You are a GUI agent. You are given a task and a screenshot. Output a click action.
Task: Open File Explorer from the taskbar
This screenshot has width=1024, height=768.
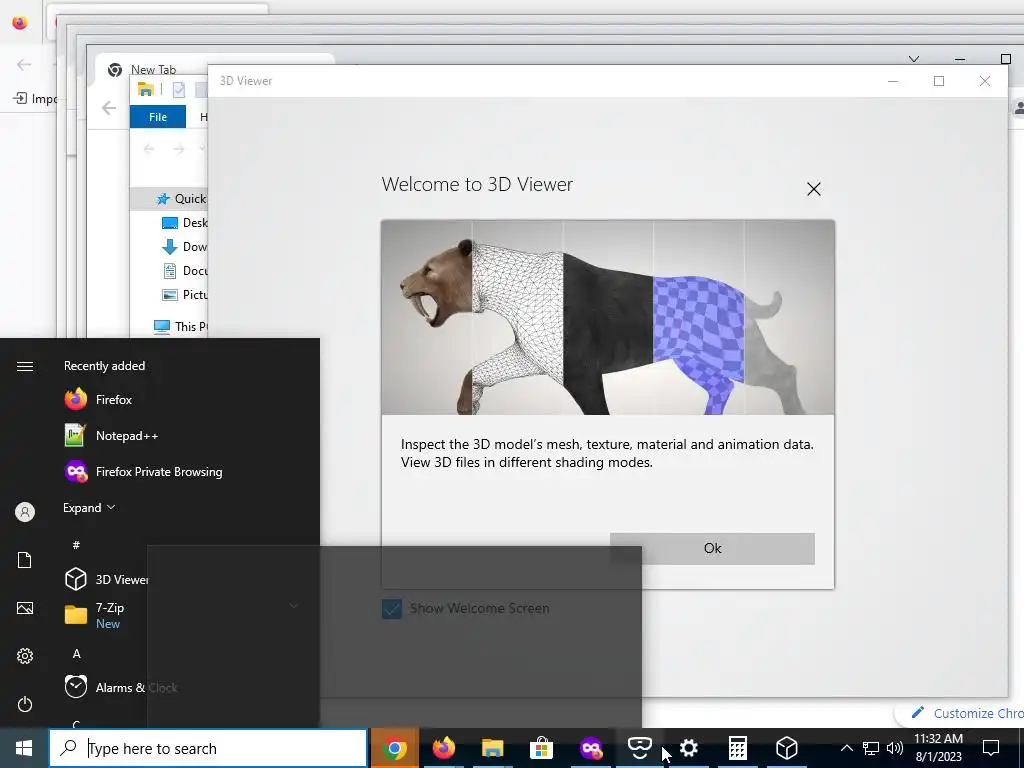click(492, 748)
